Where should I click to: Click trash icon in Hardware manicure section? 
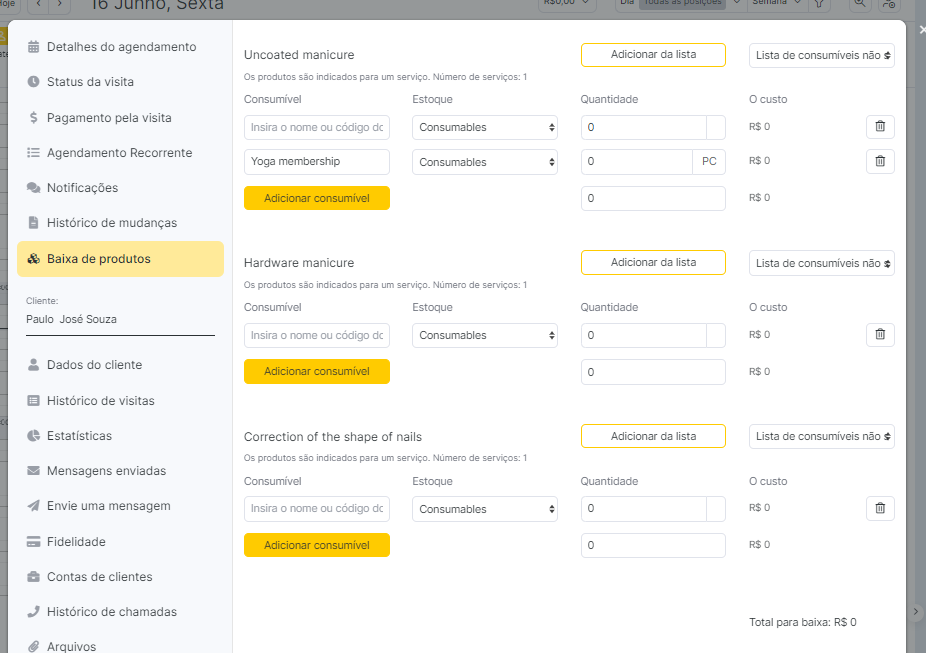880,335
